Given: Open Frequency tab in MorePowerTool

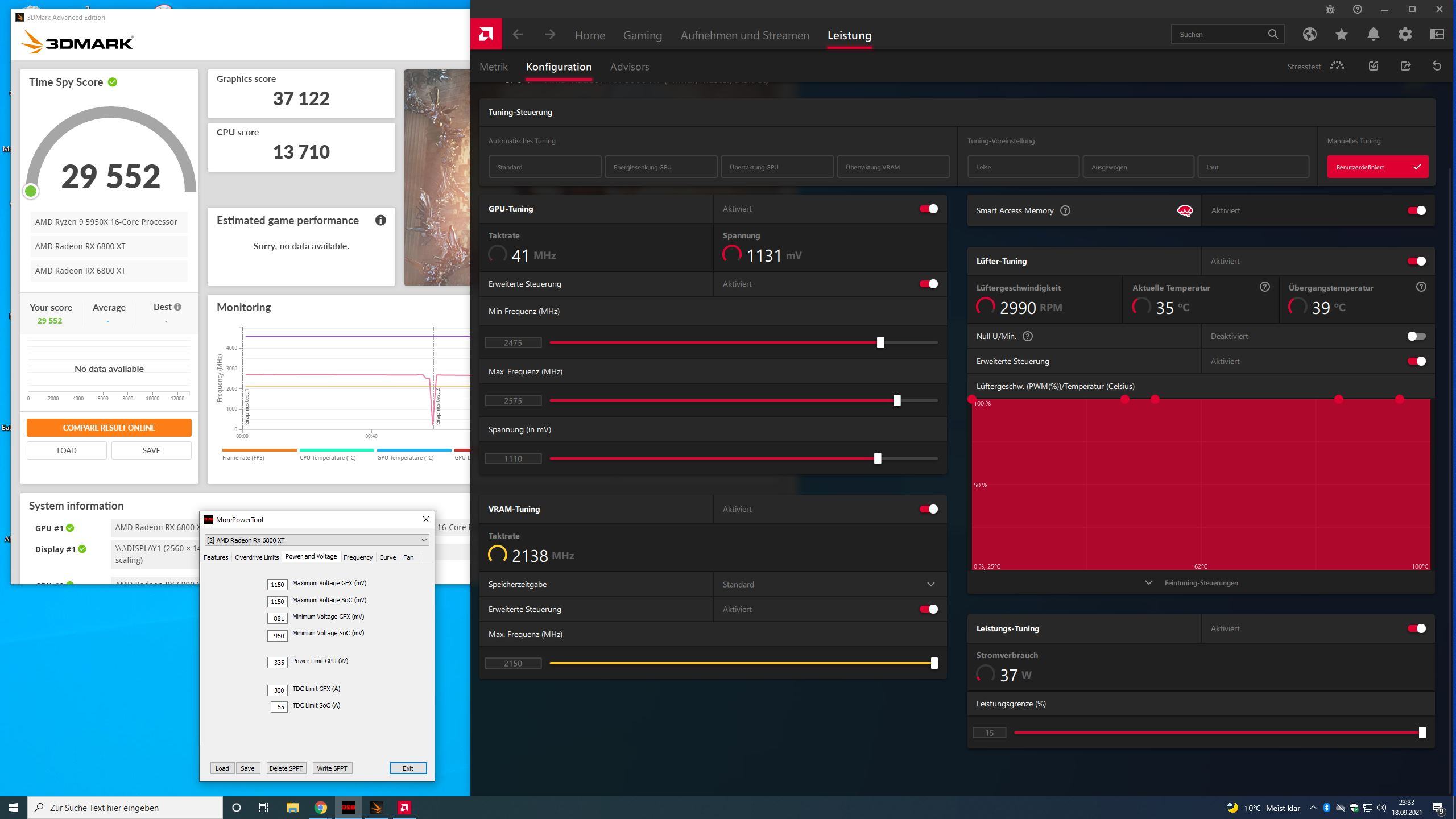Looking at the screenshot, I should pyautogui.click(x=358, y=557).
